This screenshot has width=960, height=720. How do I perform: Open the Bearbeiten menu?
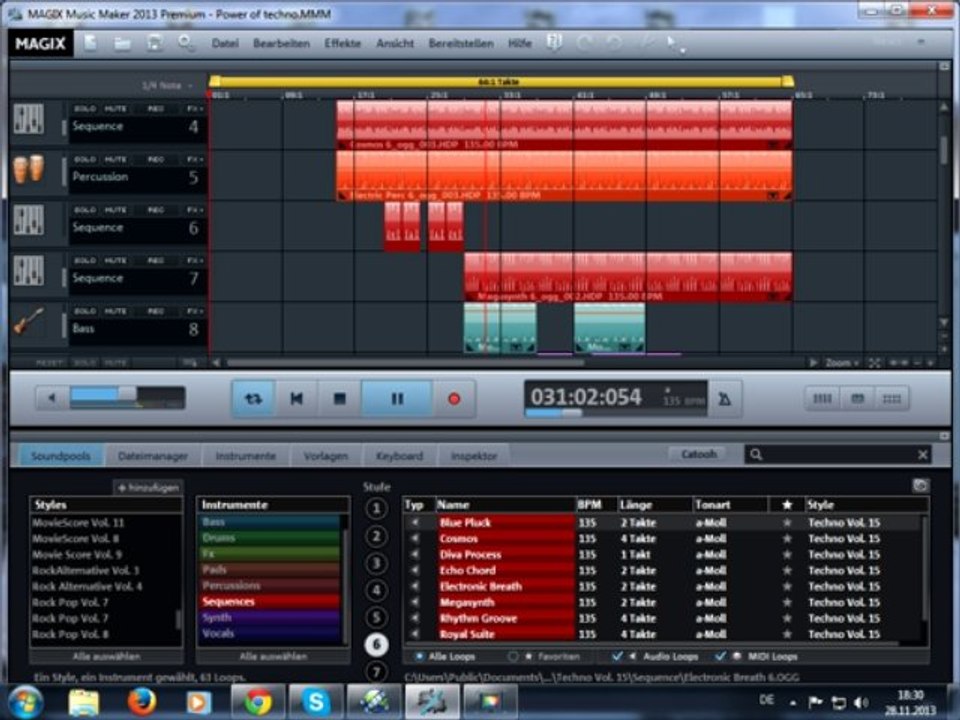tap(281, 43)
